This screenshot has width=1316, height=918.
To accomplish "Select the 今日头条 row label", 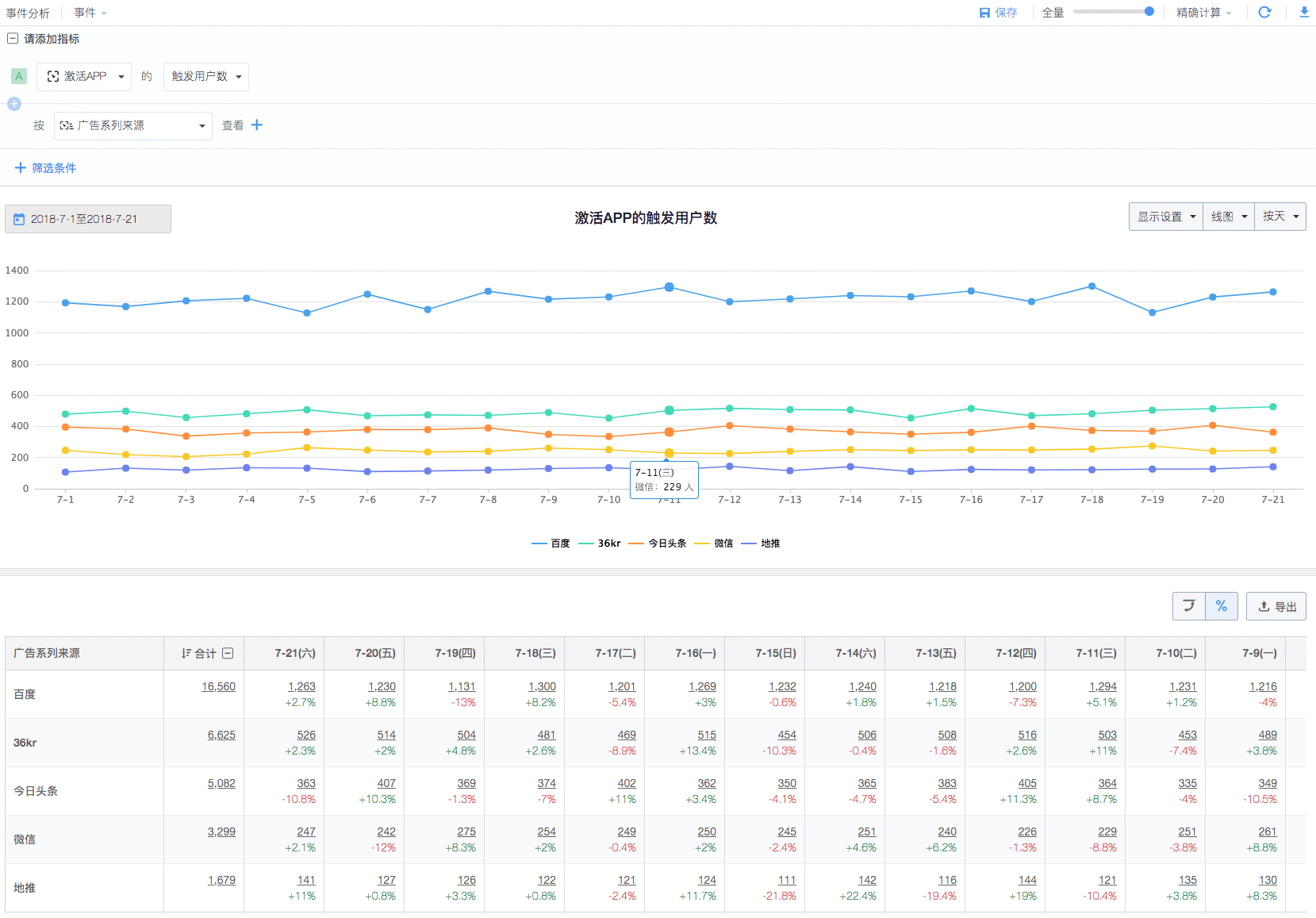I will pos(36,791).
